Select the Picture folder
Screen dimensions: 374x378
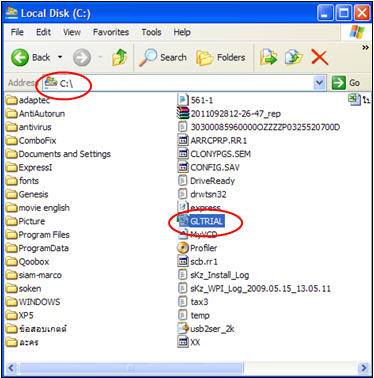pos(26,221)
